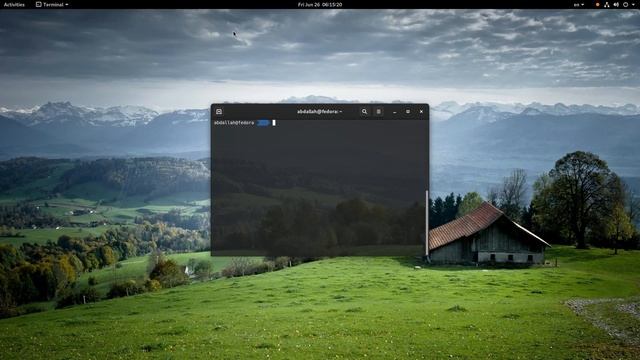The height and width of the screenshot is (360, 640).
Task: Close the Terminal window
Action: [x=422, y=111]
